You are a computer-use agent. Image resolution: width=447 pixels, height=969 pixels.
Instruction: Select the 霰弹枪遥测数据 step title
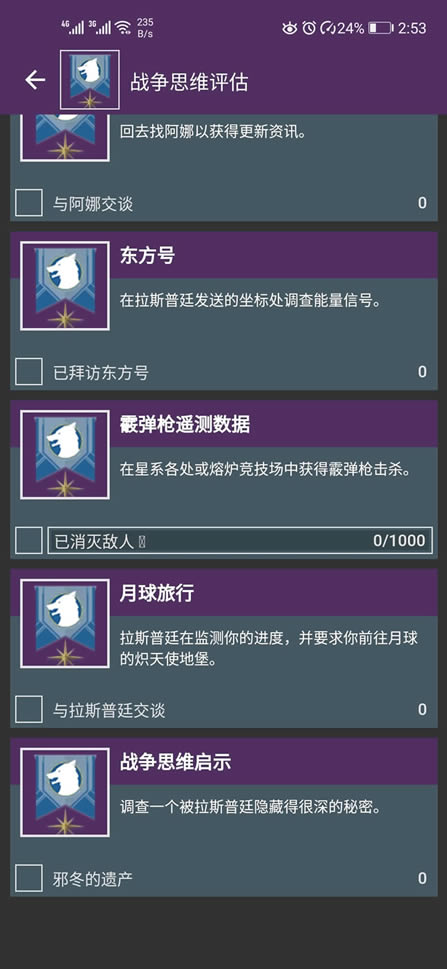pyautogui.click(x=184, y=425)
